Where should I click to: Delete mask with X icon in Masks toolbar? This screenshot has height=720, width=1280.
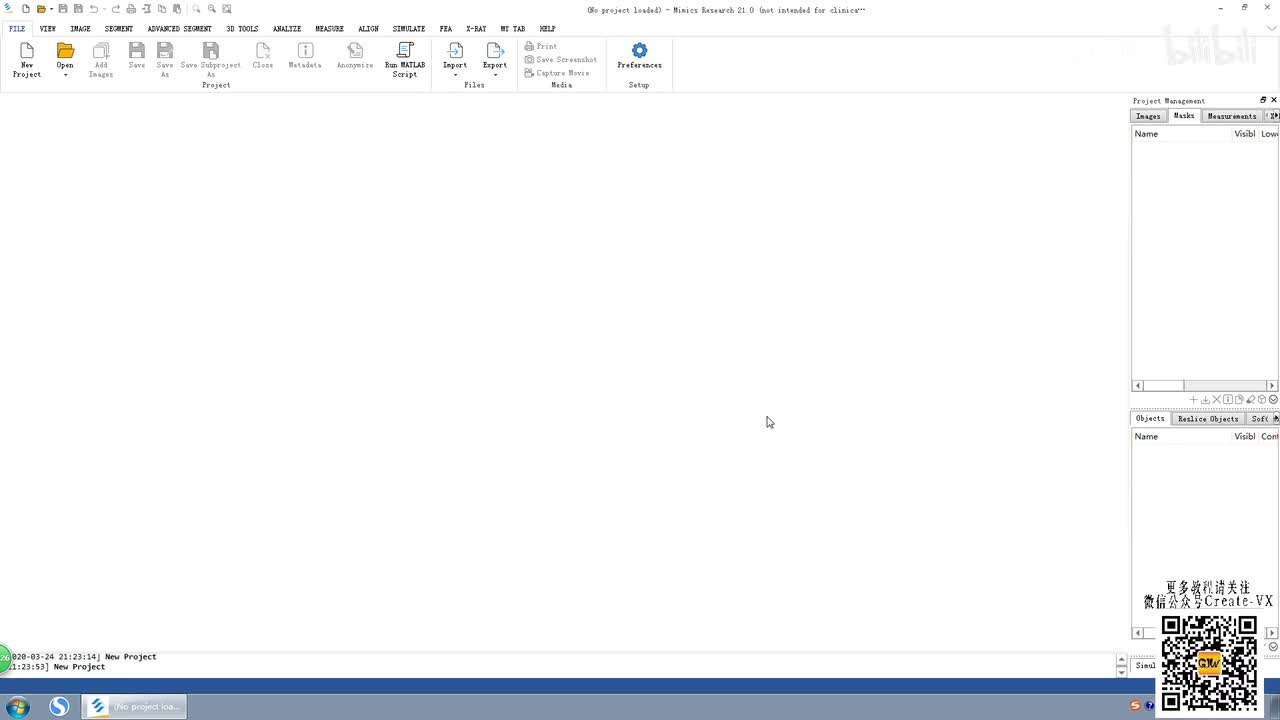click(x=1216, y=400)
